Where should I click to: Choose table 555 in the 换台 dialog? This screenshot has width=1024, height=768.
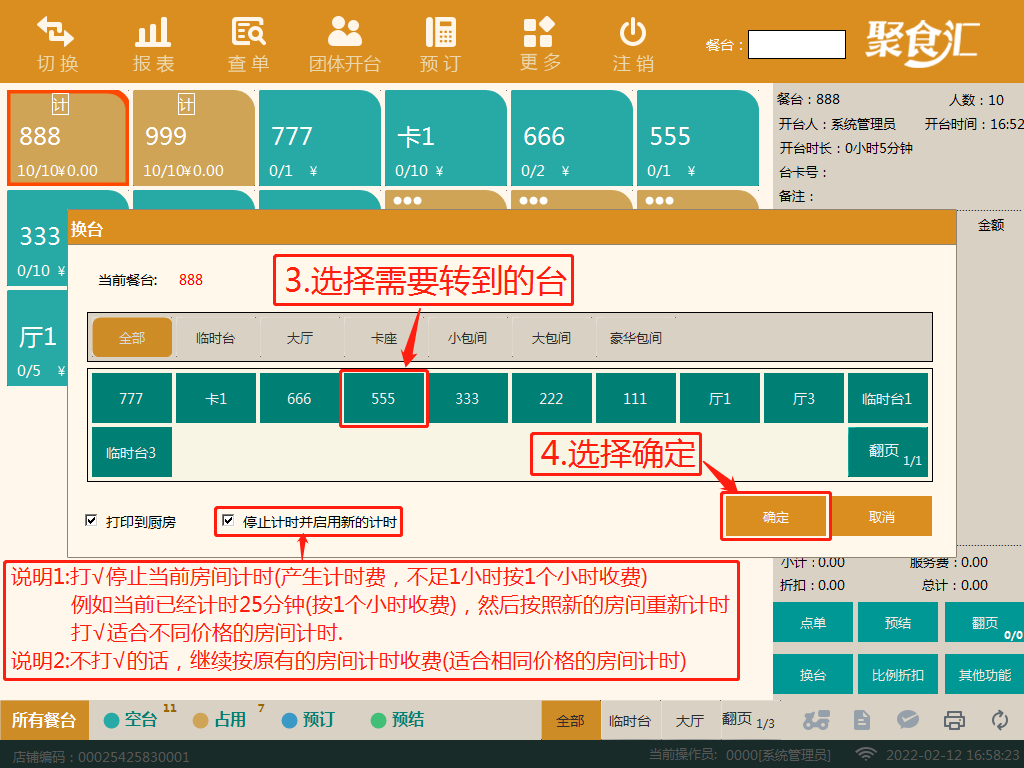pos(383,398)
